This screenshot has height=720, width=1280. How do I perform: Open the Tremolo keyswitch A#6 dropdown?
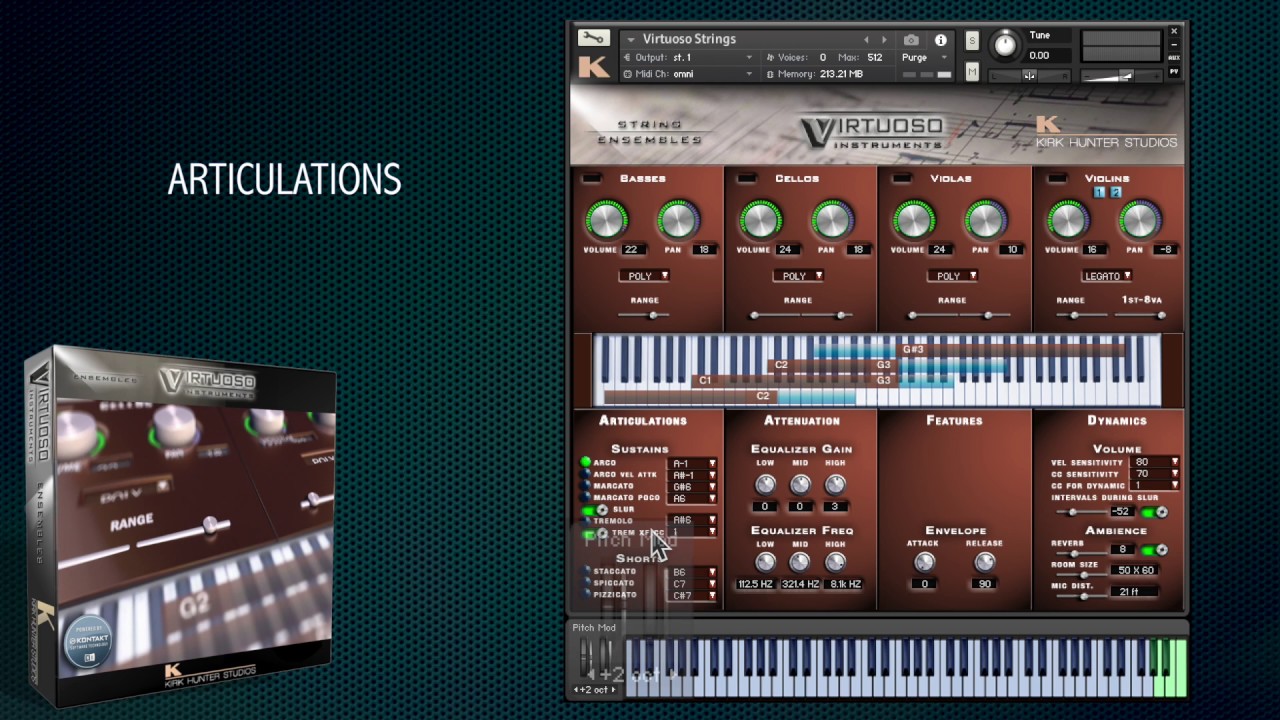pyautogui.click(x=693, y=521)
